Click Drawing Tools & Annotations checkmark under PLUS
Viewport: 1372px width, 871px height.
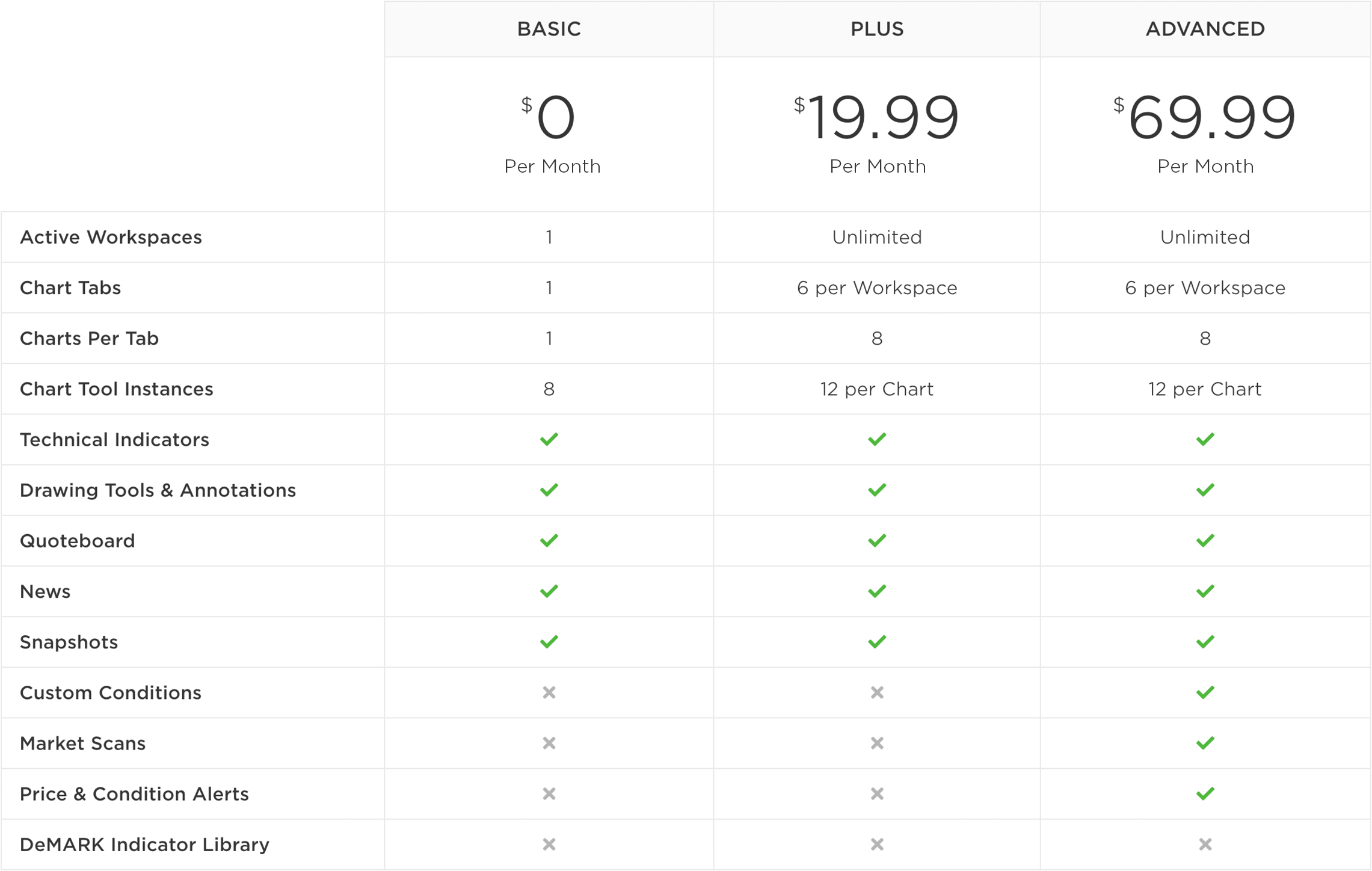(877, 490)
